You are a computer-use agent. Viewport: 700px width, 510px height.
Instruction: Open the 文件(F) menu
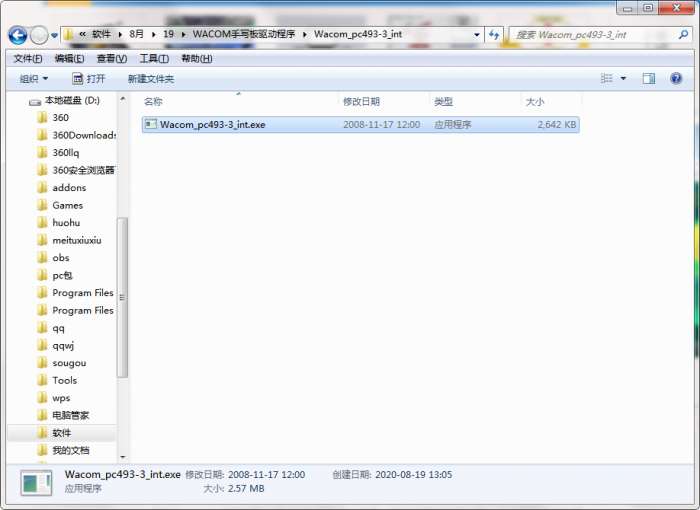[x=28, y=59]
